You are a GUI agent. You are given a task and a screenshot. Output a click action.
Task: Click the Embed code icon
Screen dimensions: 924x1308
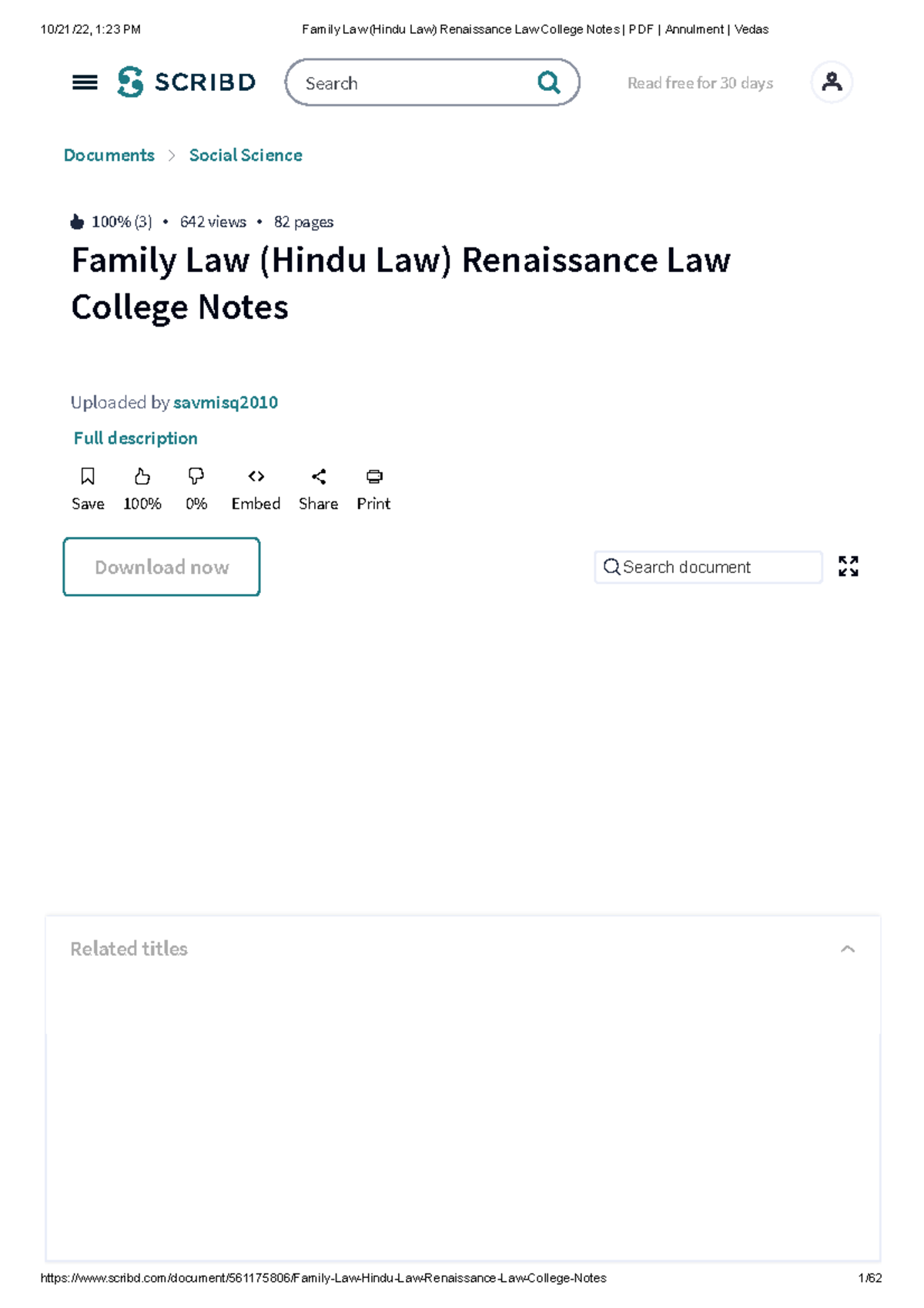coord(256,477)
